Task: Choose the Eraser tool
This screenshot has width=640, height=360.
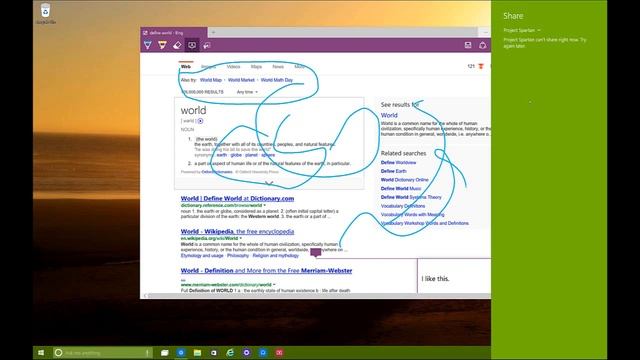Action: tap(177, 45)
